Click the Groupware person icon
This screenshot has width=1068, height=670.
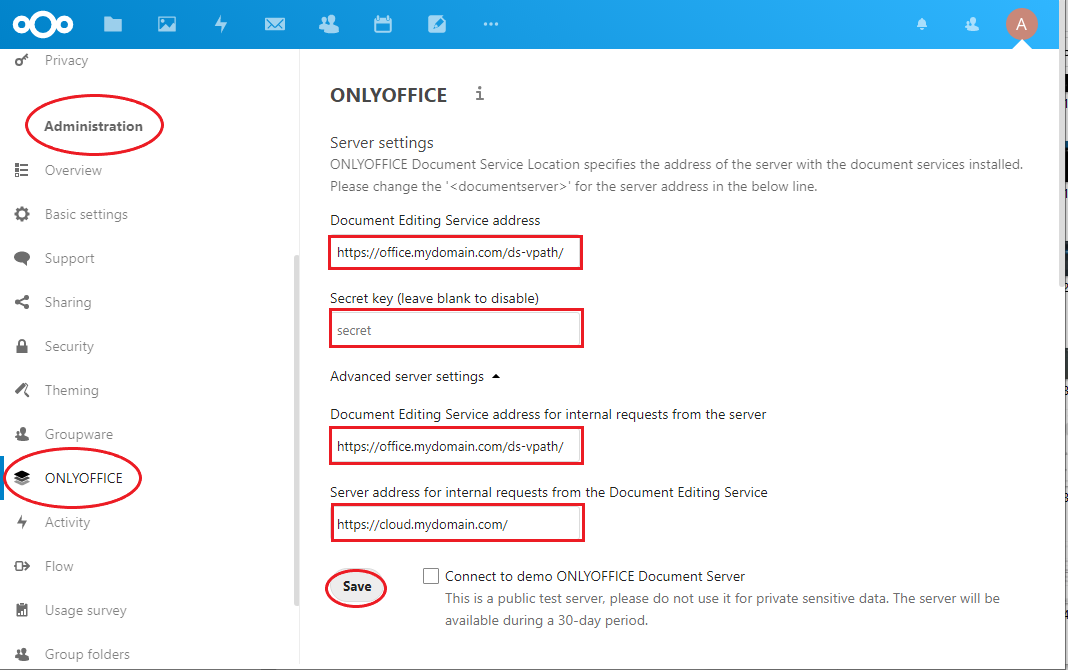click(22, 434)
